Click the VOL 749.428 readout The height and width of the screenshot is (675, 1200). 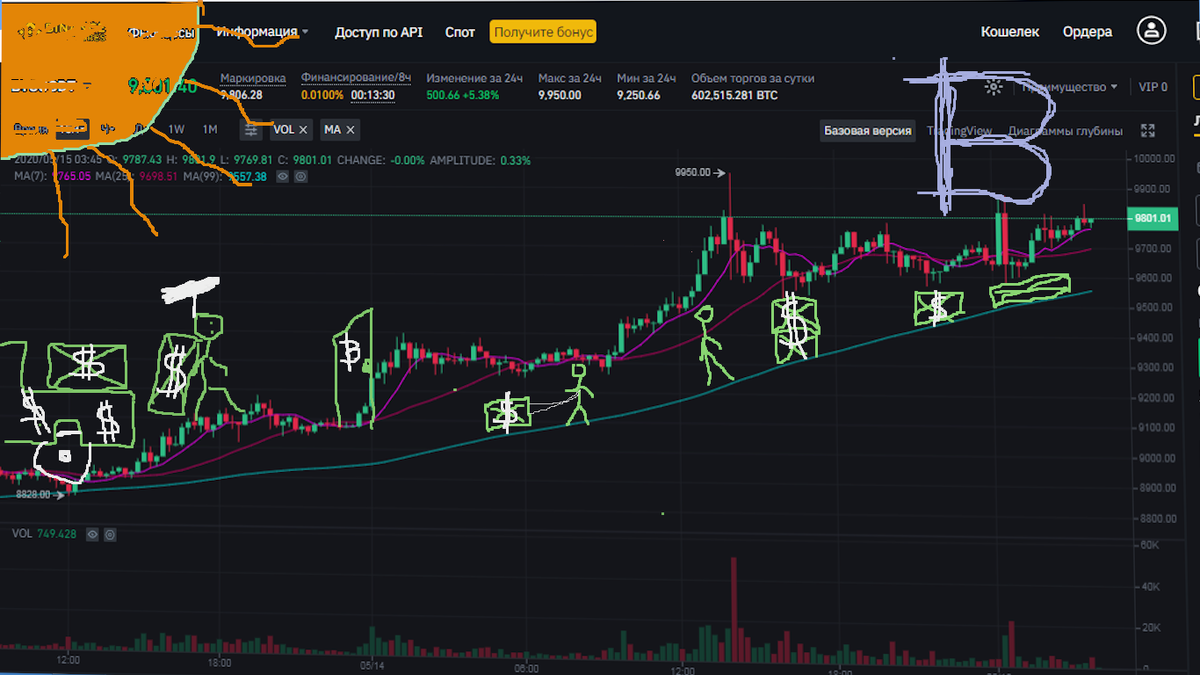coord(45,535)
